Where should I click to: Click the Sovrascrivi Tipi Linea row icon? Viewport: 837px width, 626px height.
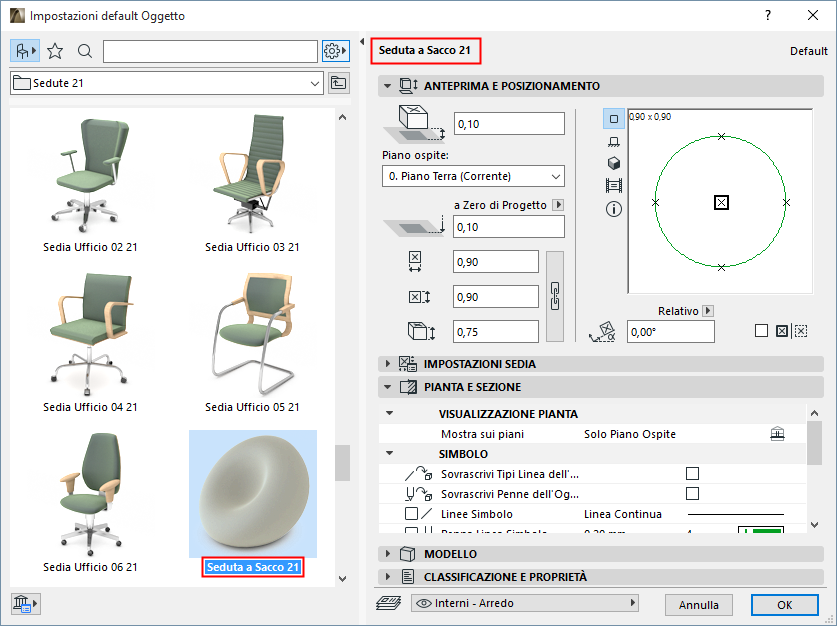point(418,473)
